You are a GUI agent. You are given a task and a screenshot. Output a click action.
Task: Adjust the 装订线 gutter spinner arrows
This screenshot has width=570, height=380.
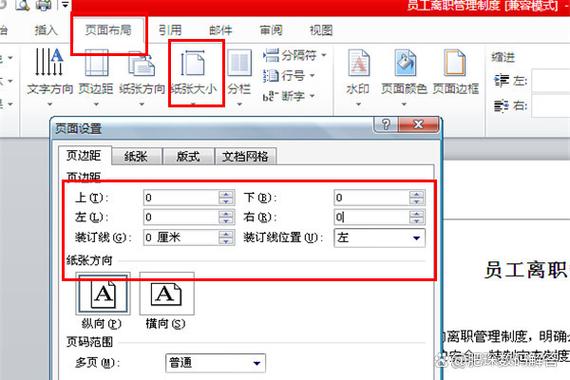click(x=226, y=238)
